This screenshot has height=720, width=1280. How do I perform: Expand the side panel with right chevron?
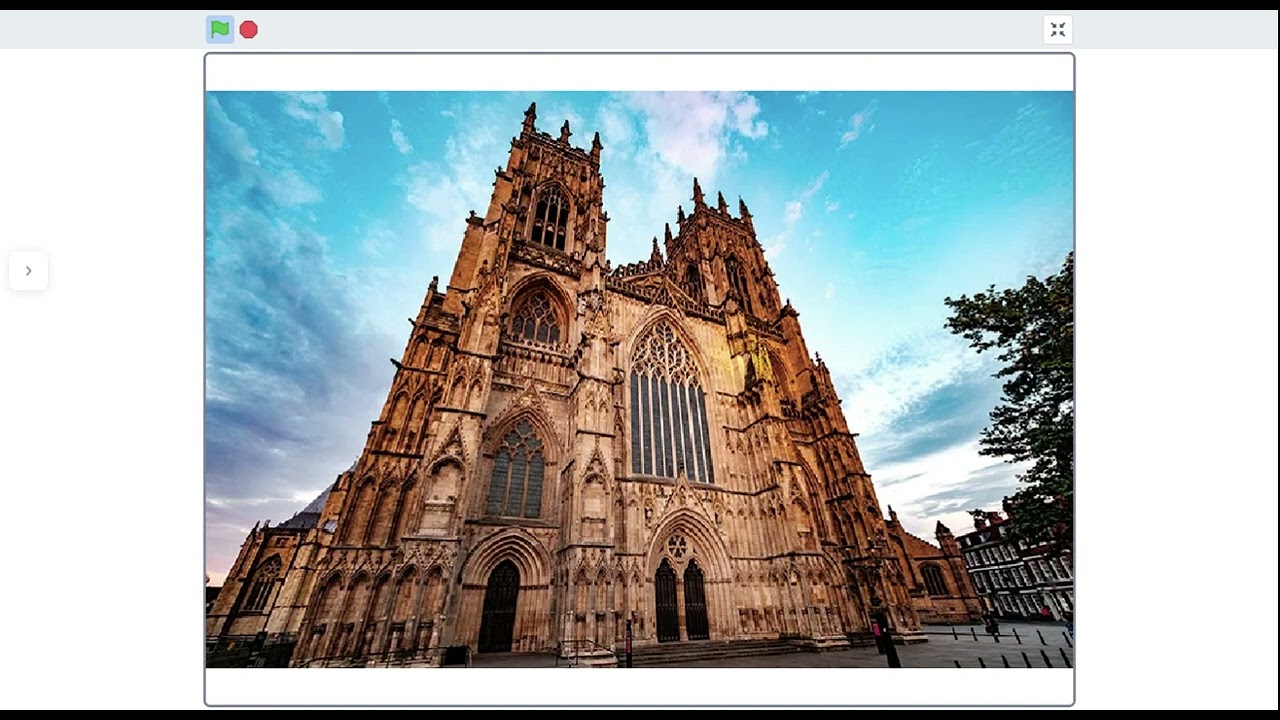click(28, 271)
